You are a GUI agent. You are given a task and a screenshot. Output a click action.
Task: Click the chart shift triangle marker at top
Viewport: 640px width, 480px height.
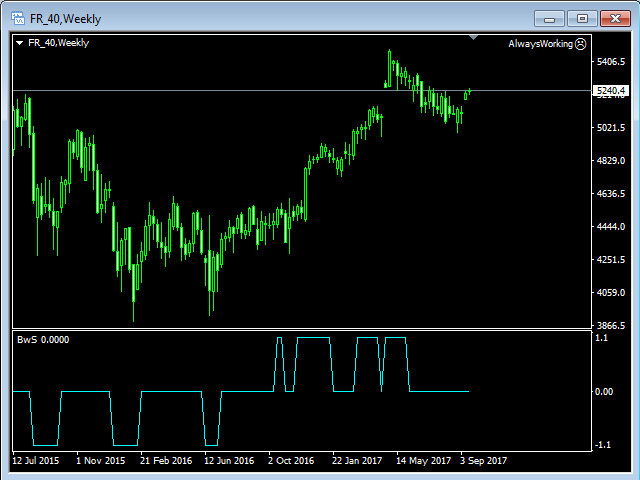coord(474,37)
